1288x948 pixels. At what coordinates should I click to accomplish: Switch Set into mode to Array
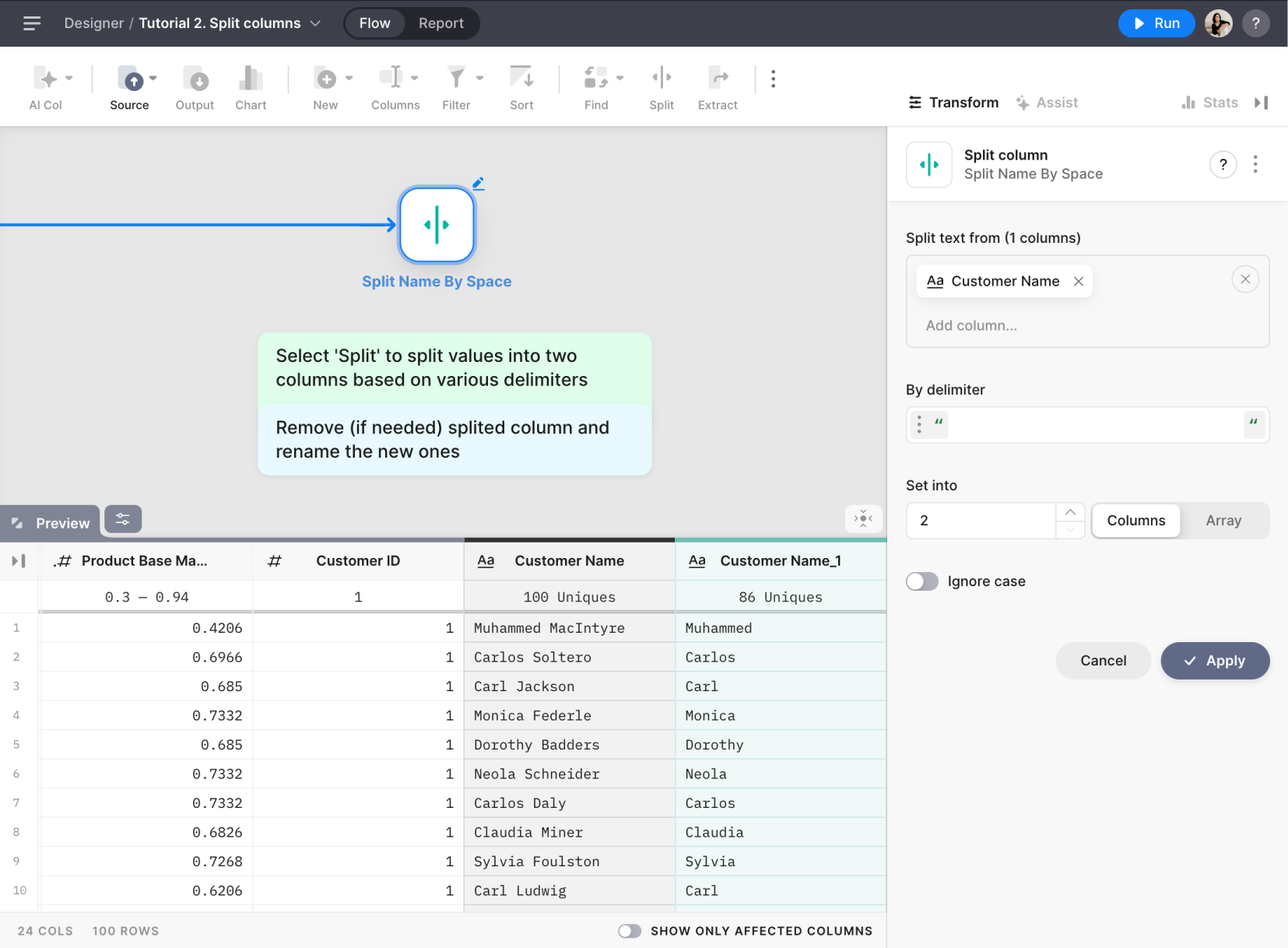tap(1223, 521)
